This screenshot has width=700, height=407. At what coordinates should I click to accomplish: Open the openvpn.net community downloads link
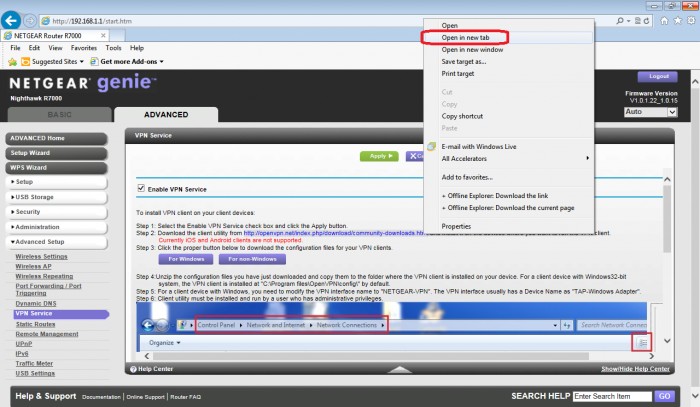[x=333, y=233]
